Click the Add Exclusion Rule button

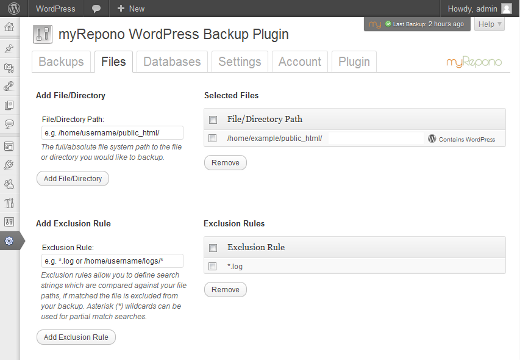point(76,337)
